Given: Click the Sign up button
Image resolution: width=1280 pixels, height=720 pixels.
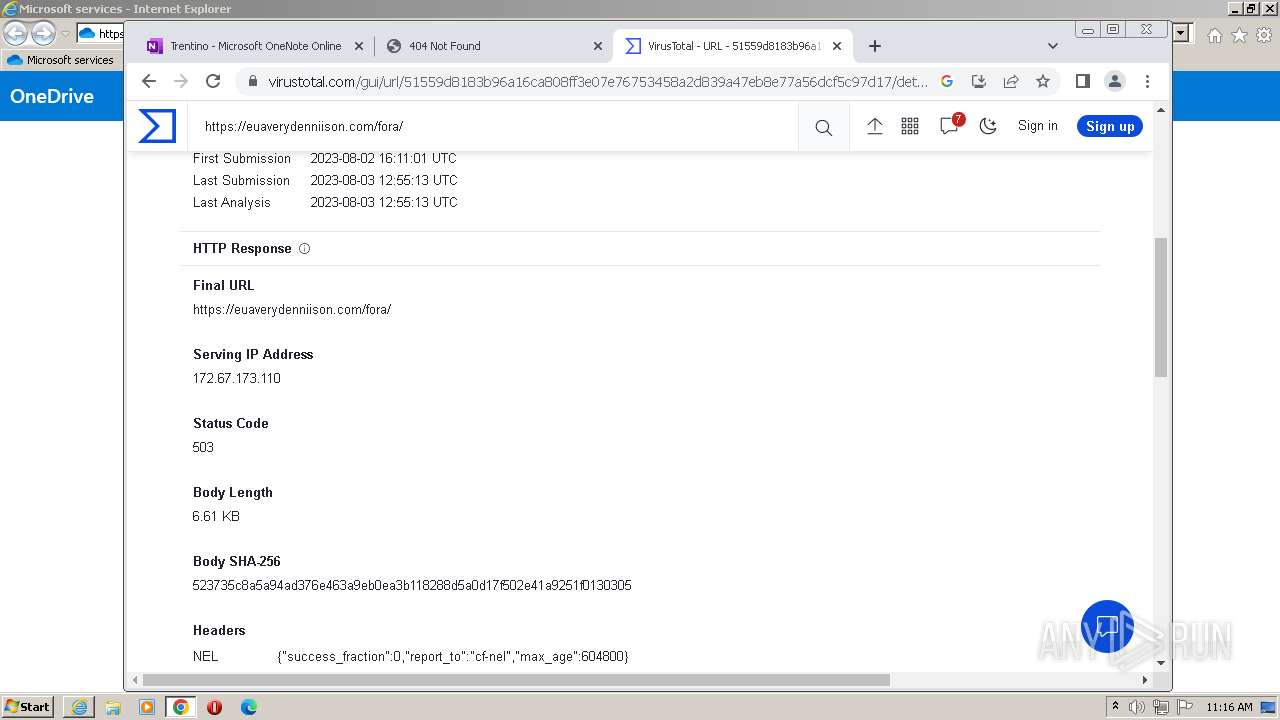Looking at the screenshot, I should [x=1110, y=126].
